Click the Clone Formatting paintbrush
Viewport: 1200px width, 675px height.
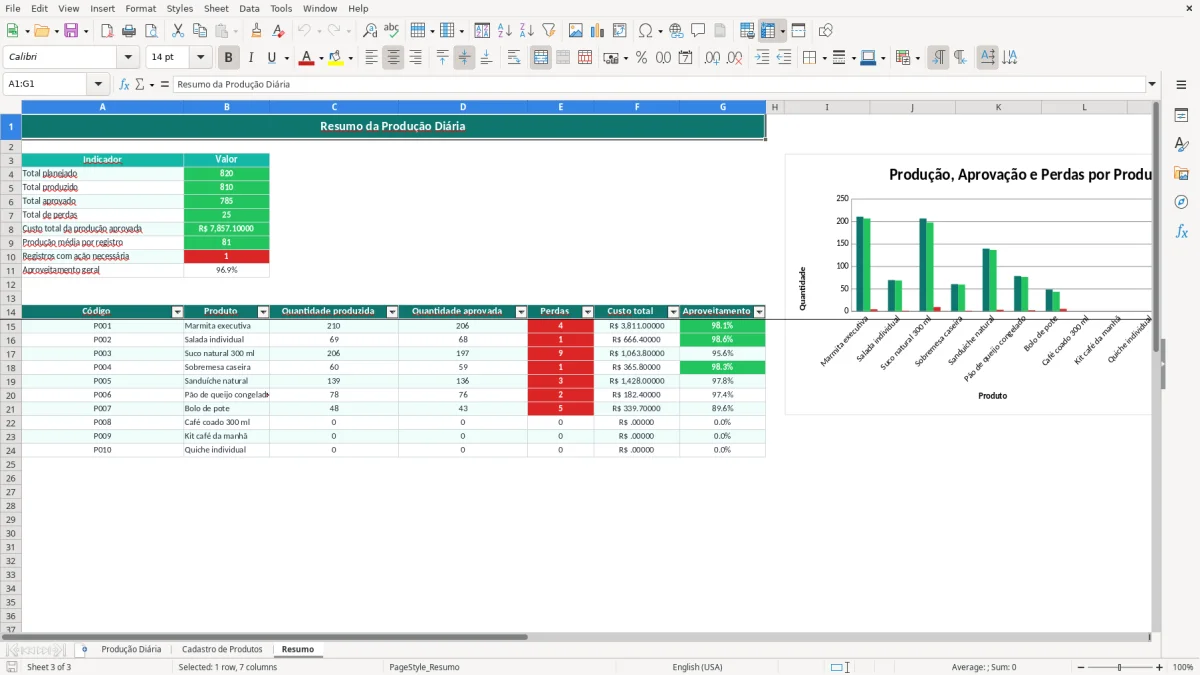pos(257,31)
